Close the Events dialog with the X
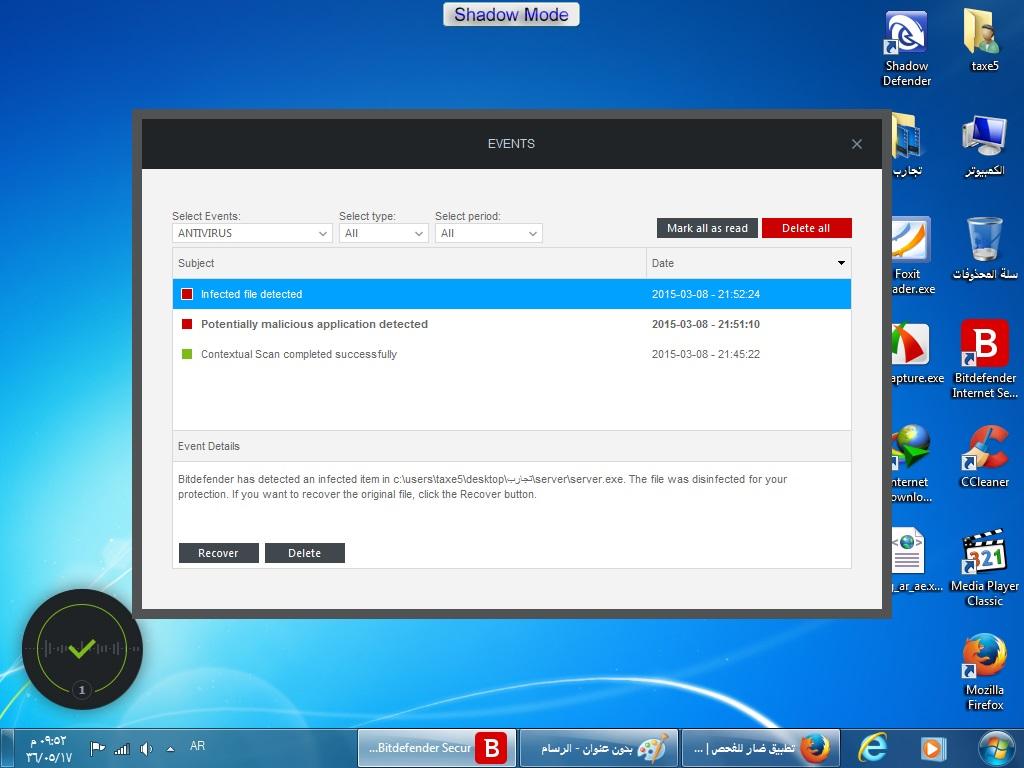 [x=857, y=144]
